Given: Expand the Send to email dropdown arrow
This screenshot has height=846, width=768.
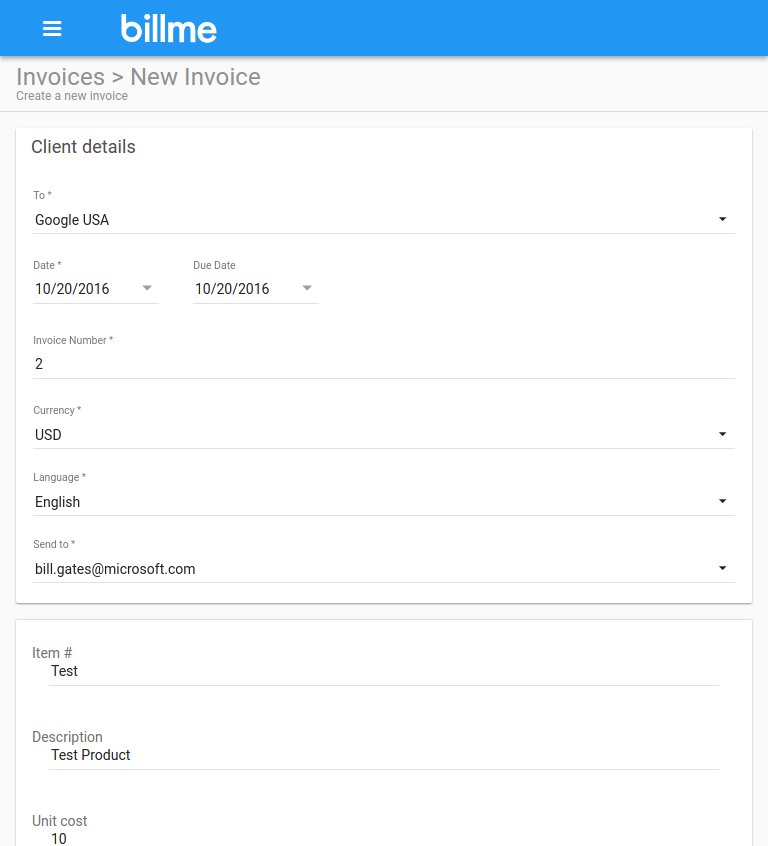Looking at the screenshot, I should coord(722,568).
